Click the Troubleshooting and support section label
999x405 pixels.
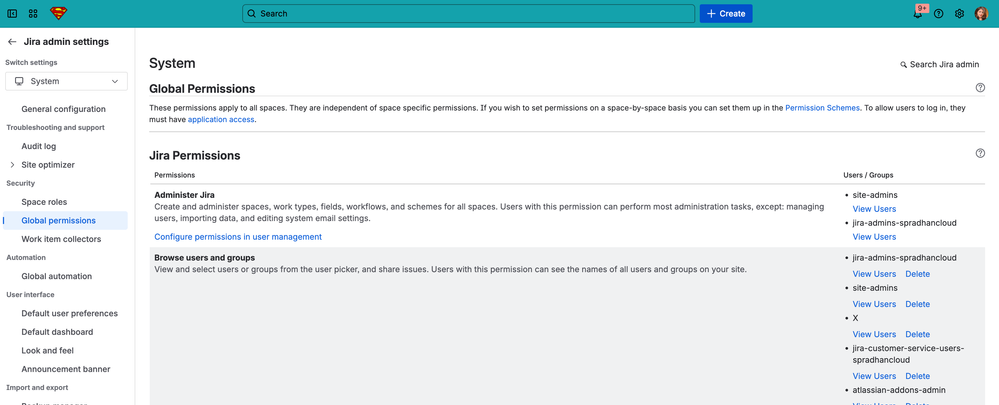point(55,127)
